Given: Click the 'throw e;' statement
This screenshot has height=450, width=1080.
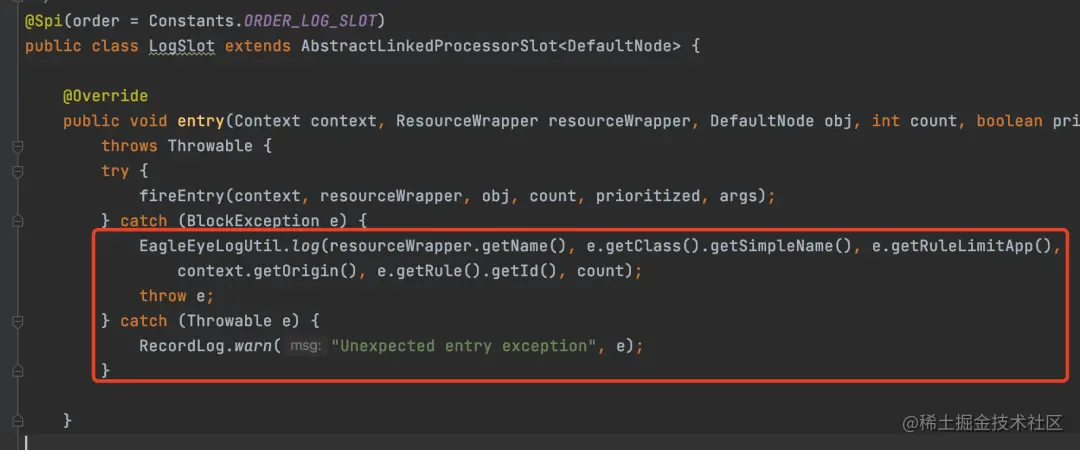Looking at the screenshot, I should click(177, 296).
